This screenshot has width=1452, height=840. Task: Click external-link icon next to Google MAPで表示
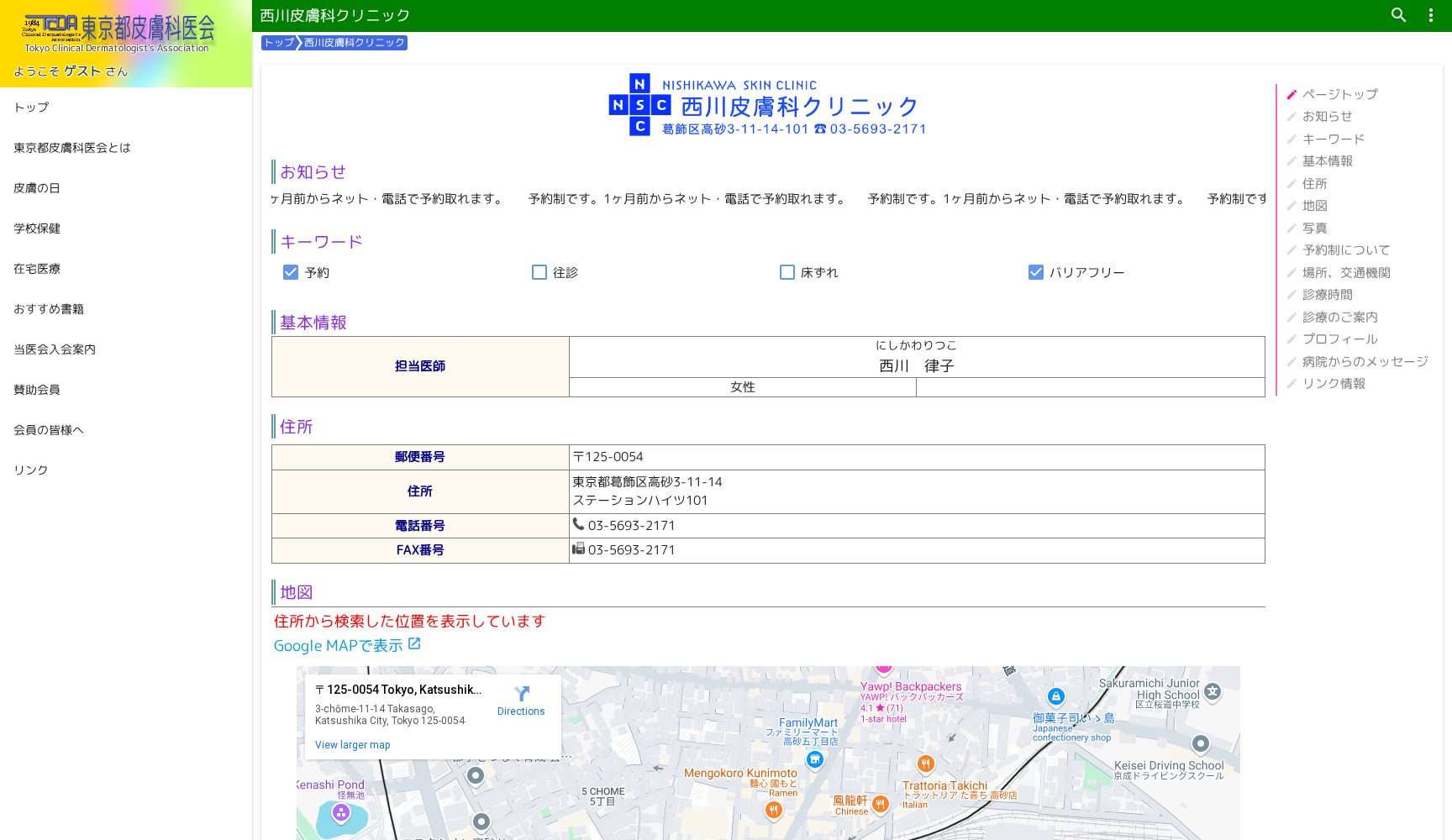414,642
